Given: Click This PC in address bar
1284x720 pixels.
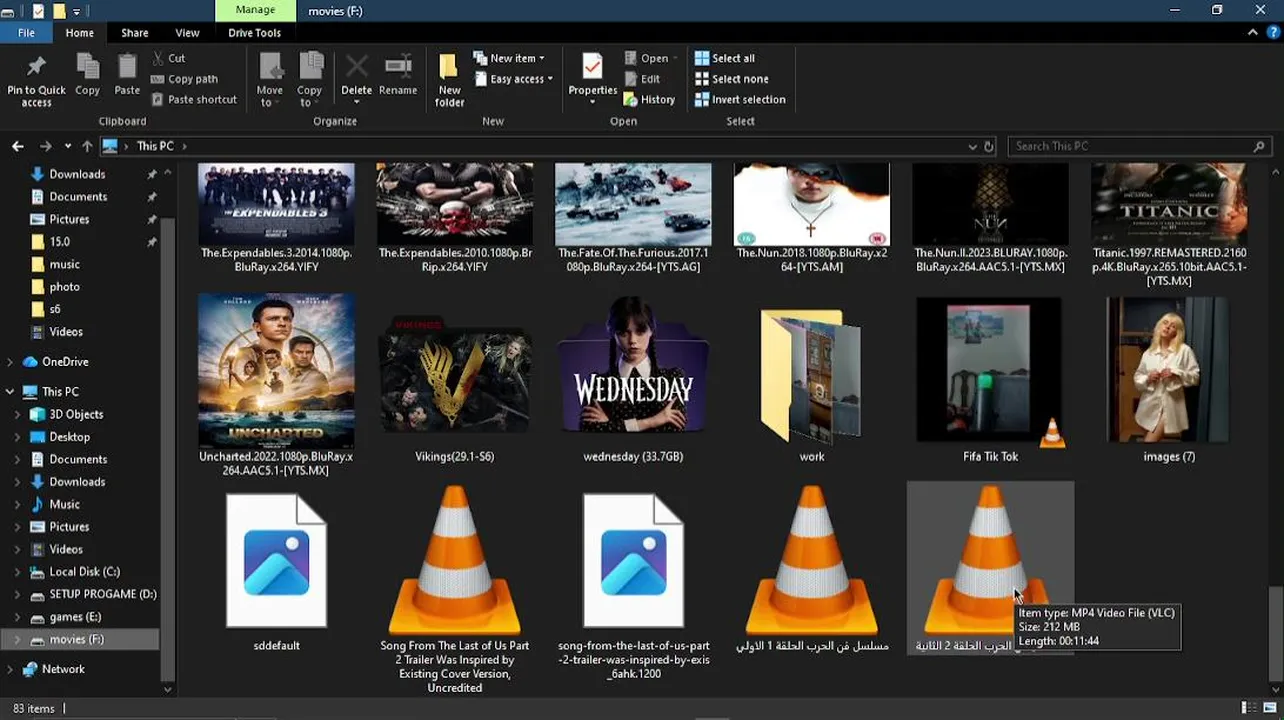Looking at the screenshot, I should 155,146.
